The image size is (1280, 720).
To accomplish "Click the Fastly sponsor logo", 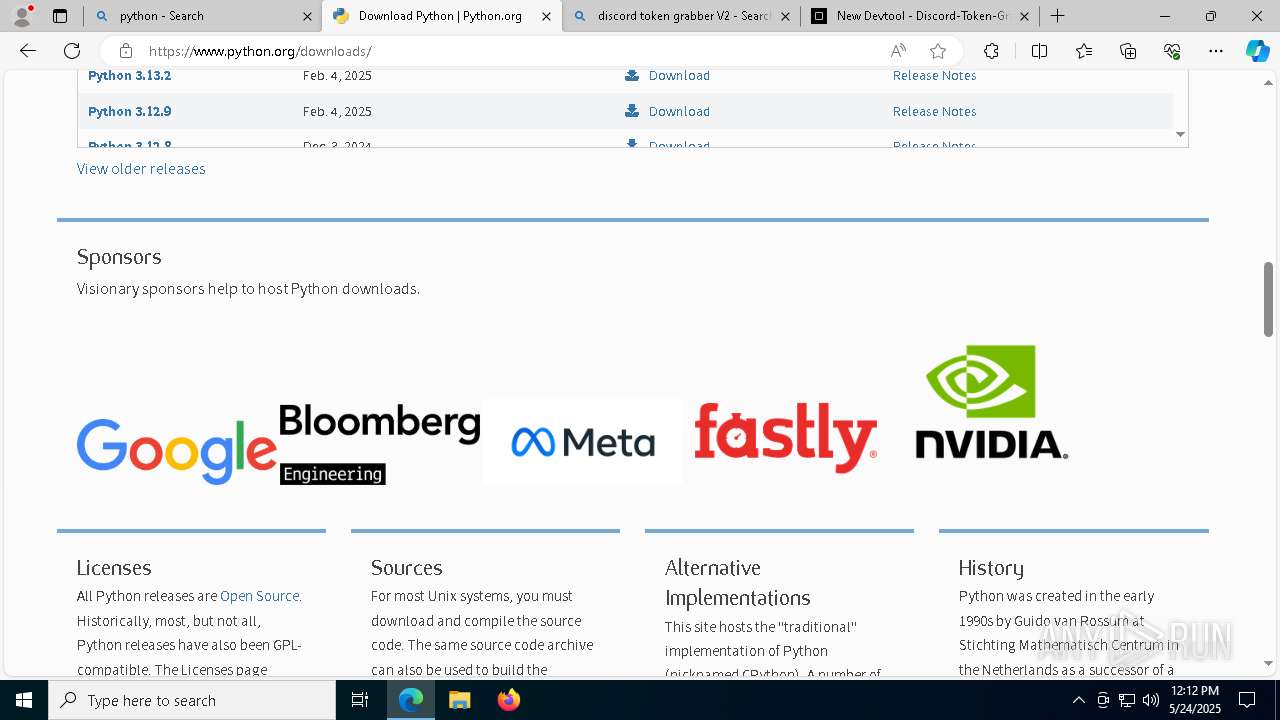I will pyautogui.click(x=786, y=437).
